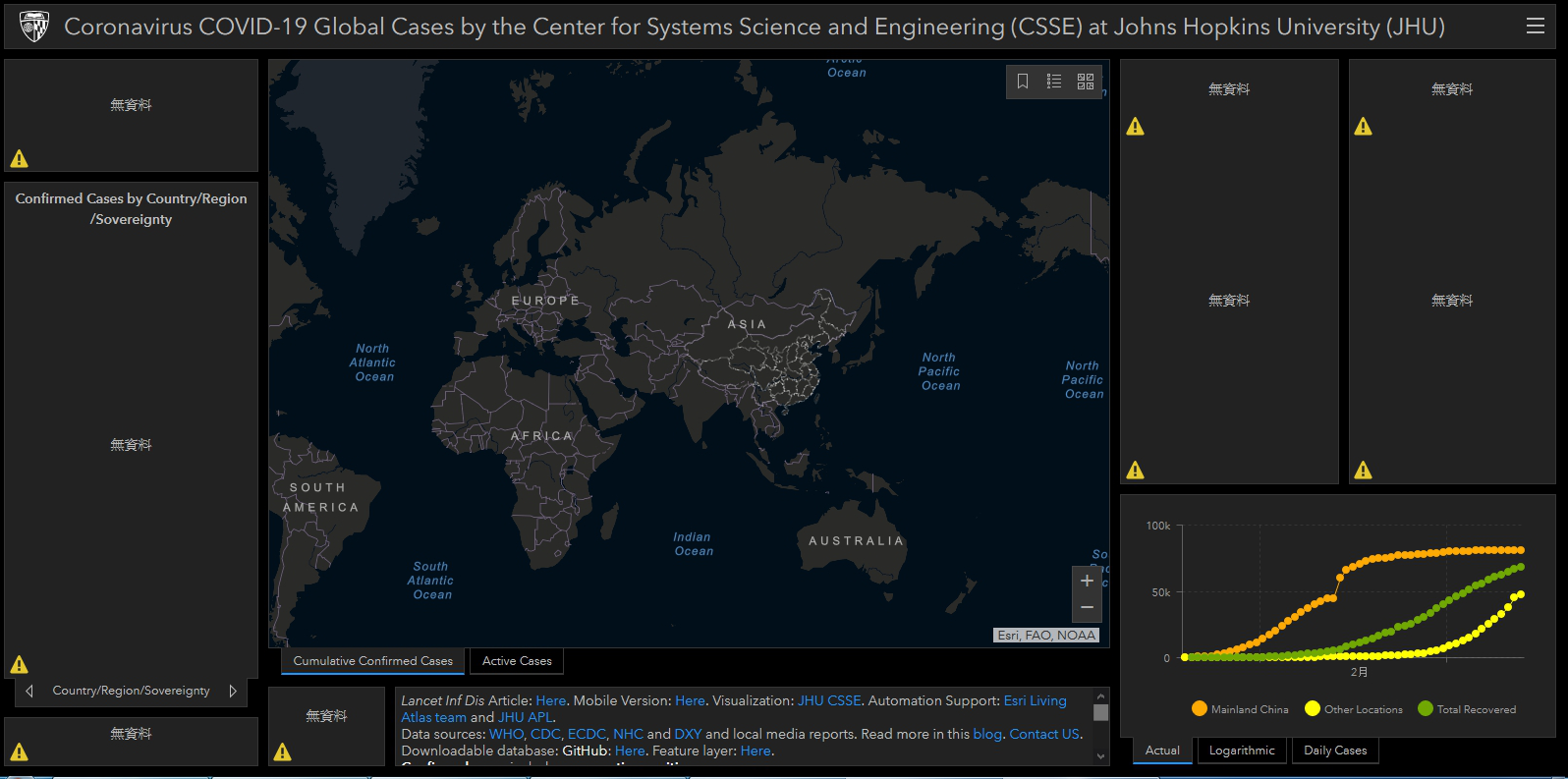Open the basemap gallery grid
Screen dimensions: 1568x779
pos(1086,82)
